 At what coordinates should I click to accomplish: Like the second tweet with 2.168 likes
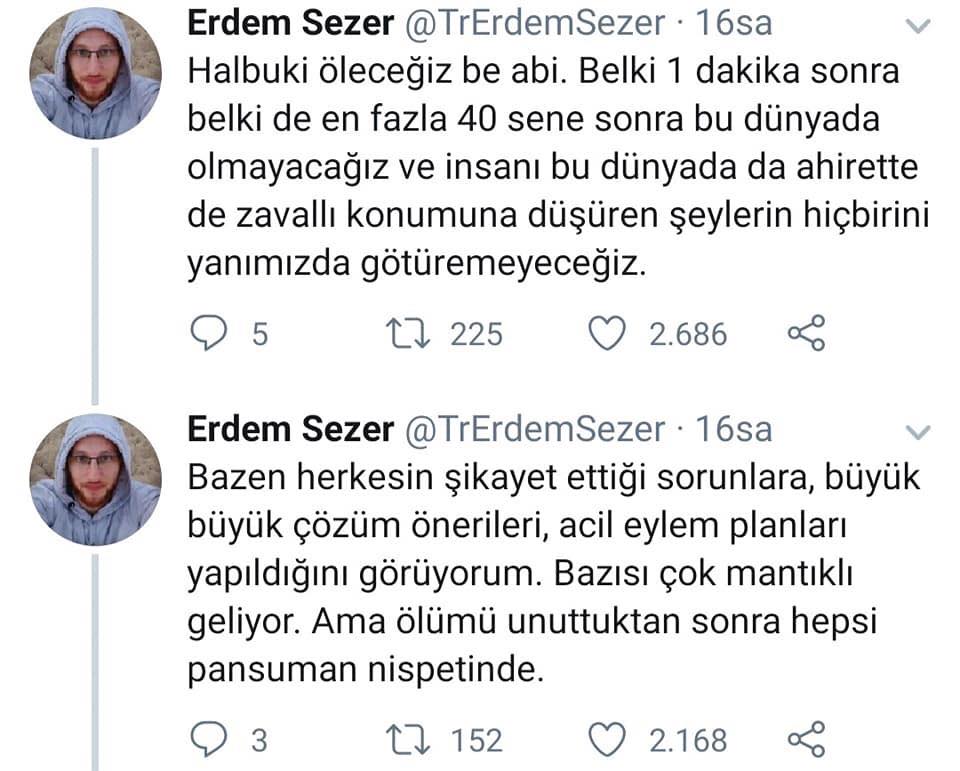pyautogui.click(x=607, y=739)
